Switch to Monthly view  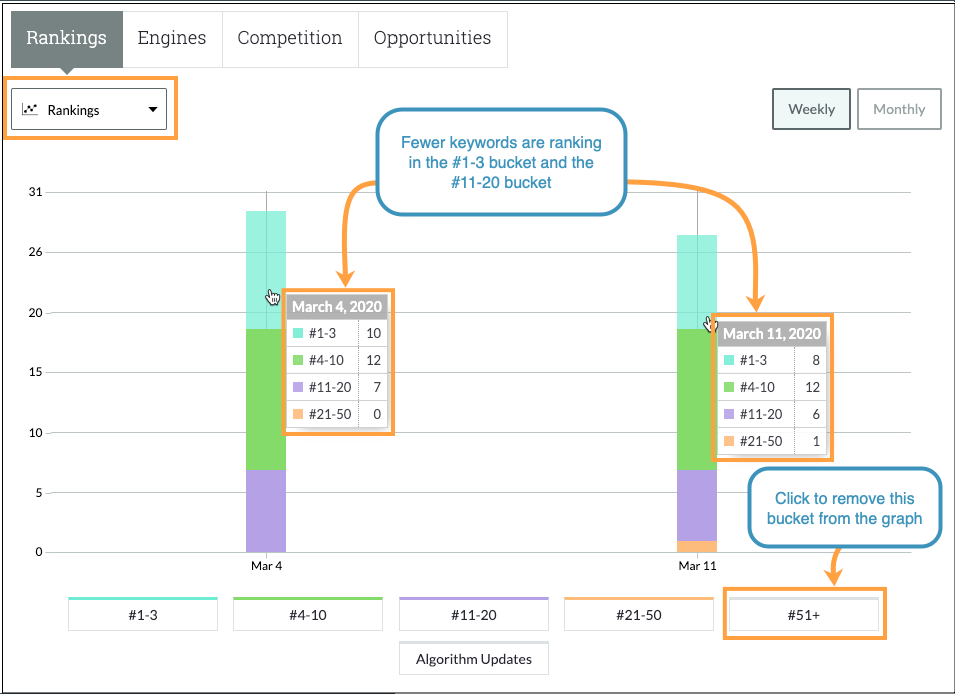[x=899, y=109]
